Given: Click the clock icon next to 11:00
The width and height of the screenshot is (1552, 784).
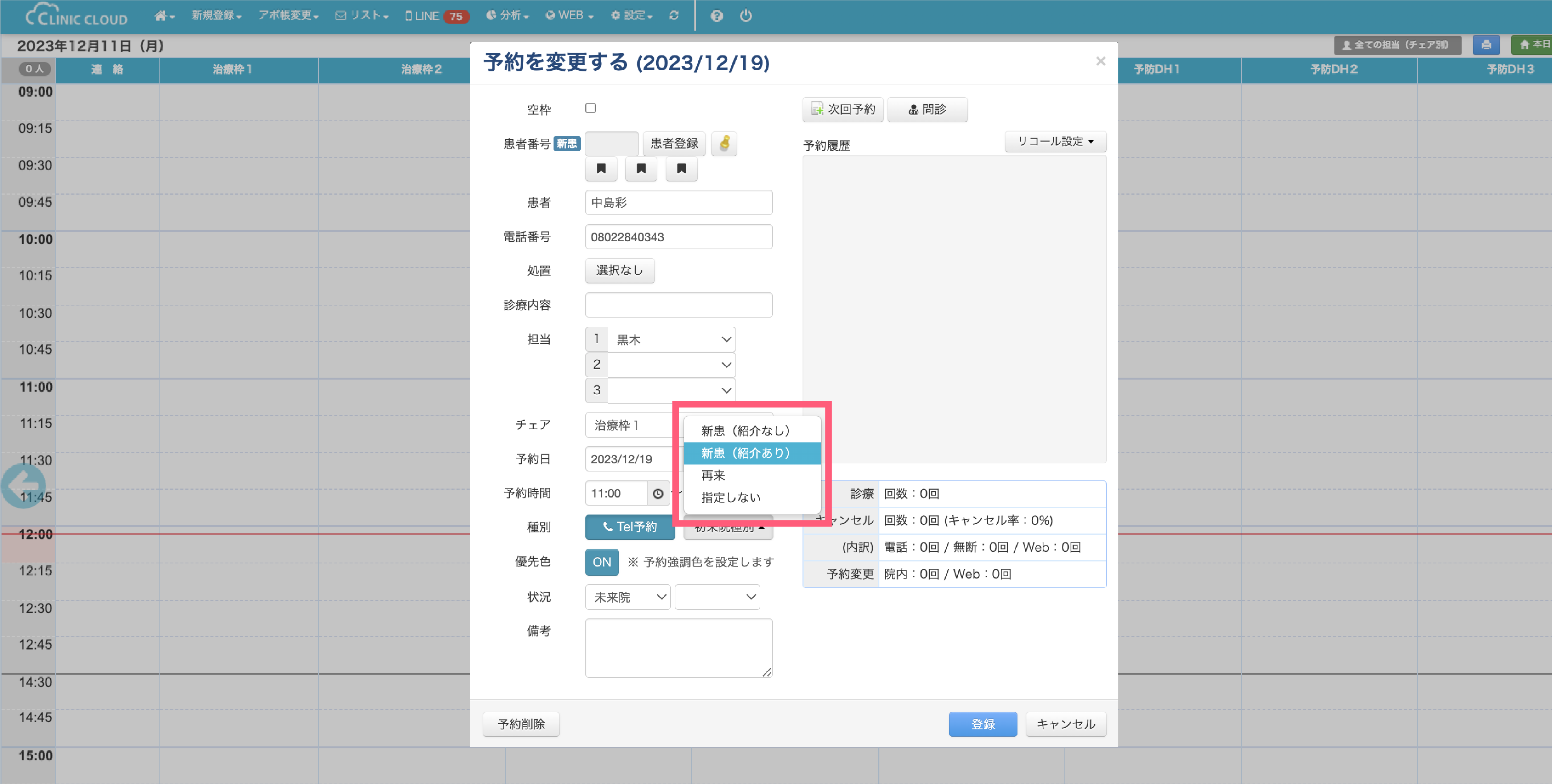Looking at the screenshot, I should click(x=658, y=494).
